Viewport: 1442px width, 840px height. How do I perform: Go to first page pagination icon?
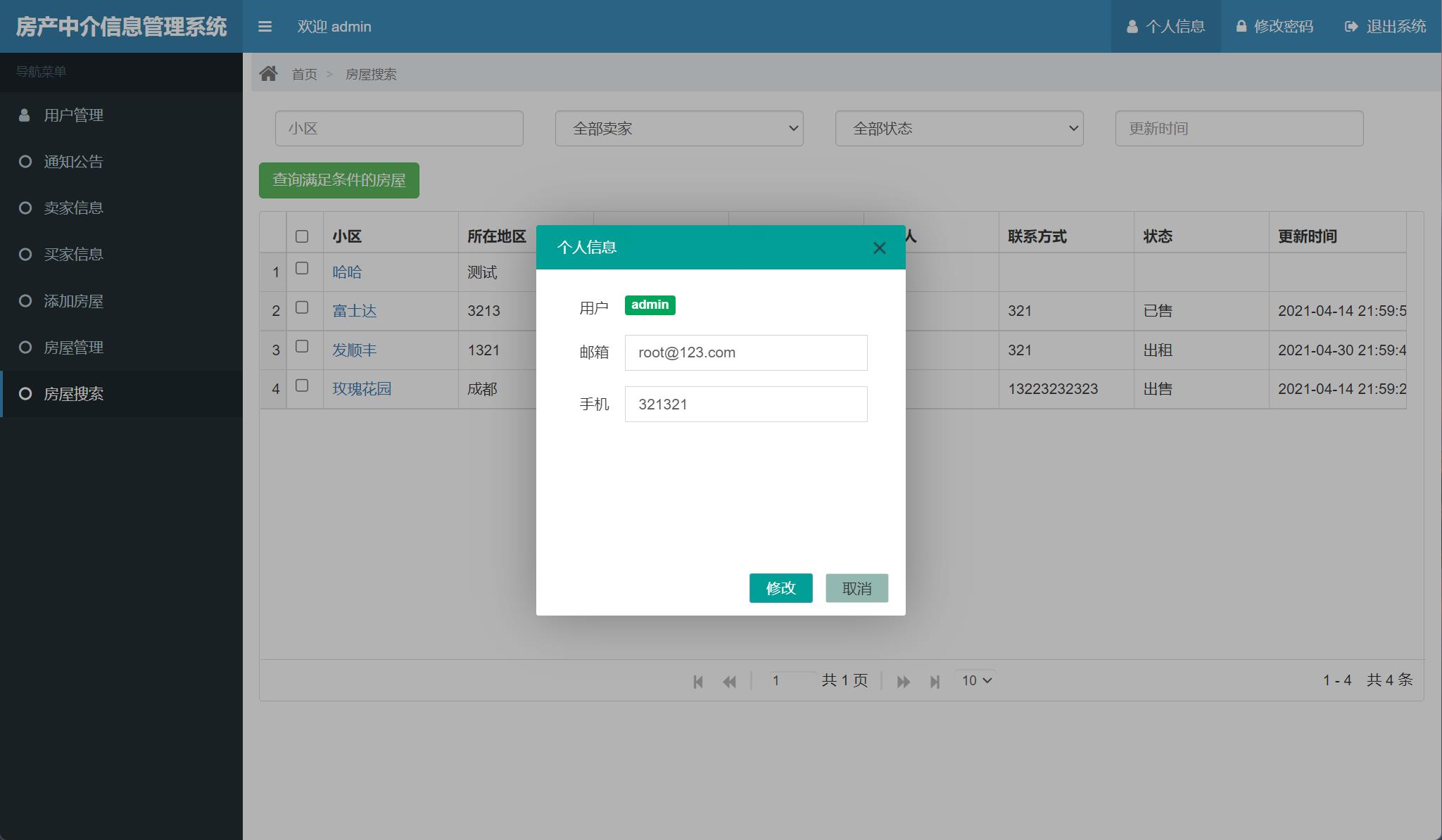pos(697,681)
